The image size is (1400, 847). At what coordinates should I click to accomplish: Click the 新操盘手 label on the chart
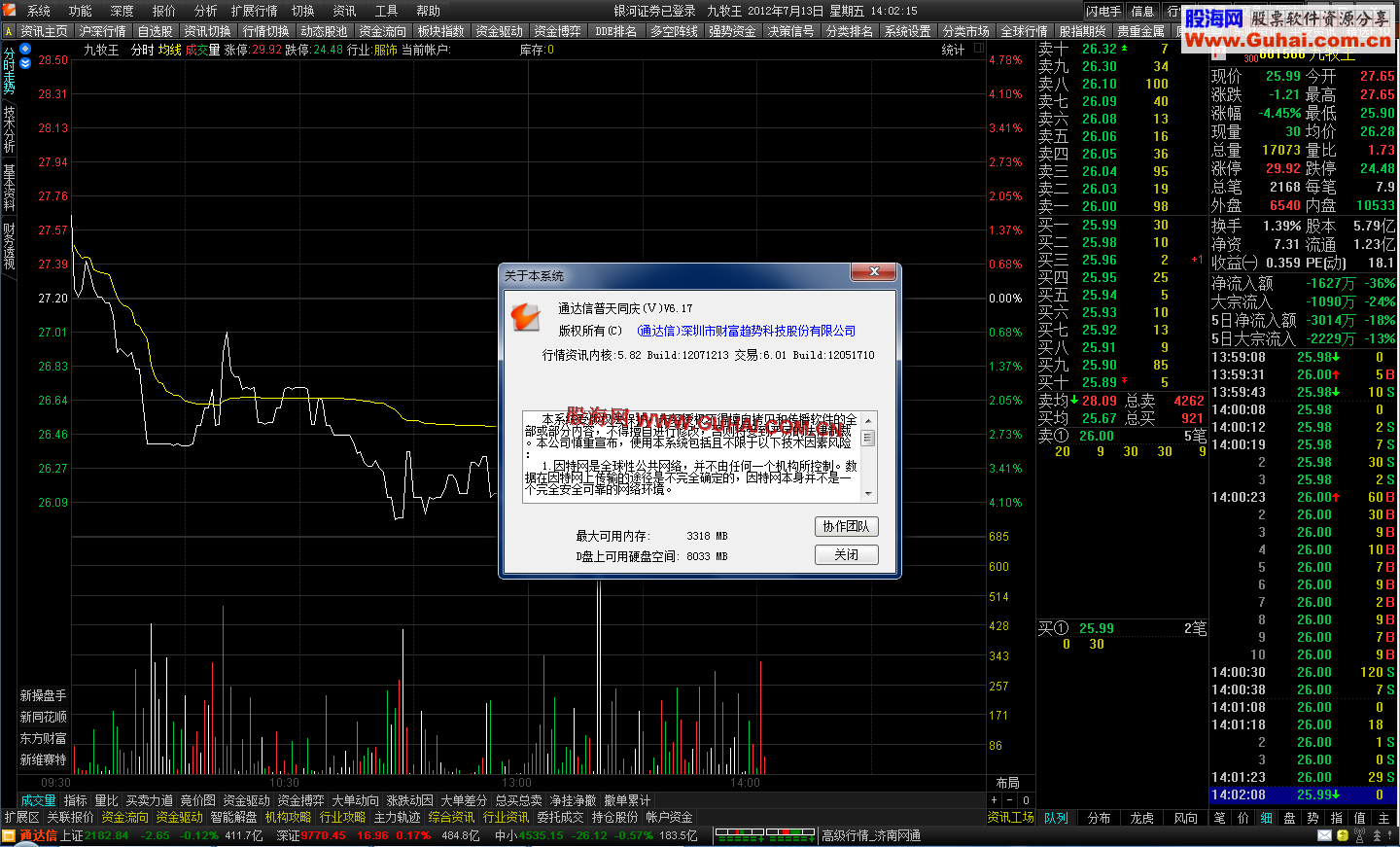click(x=44, y=696)
